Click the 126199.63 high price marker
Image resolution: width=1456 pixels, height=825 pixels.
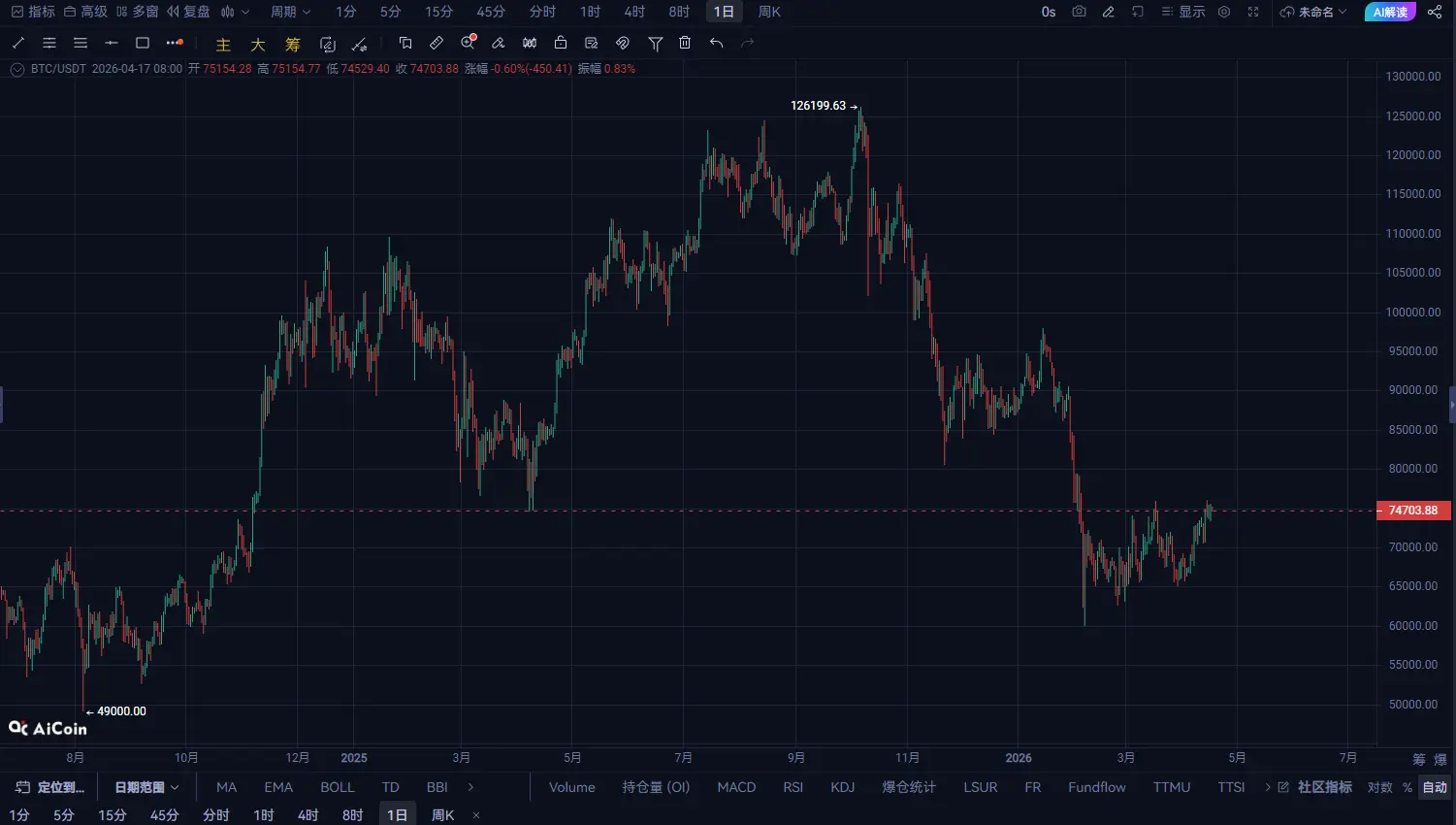tap(824, 106)
